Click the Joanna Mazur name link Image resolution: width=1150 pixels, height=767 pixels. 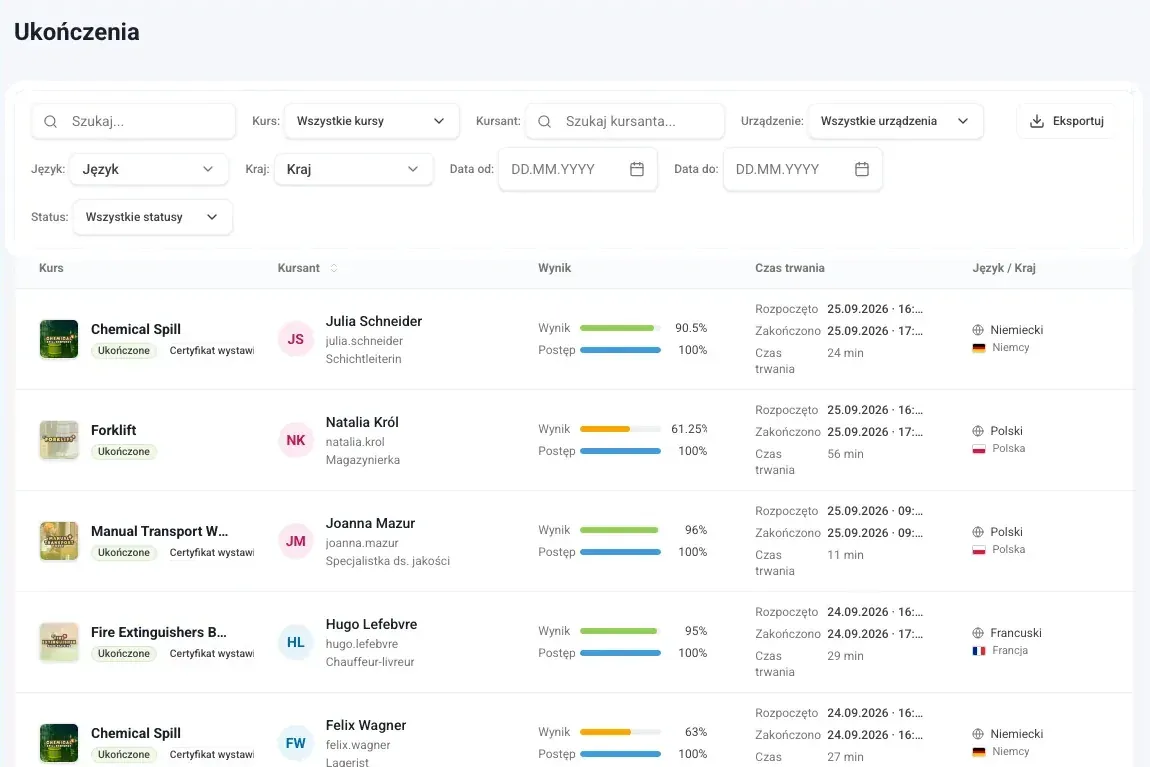pyautogui.click(x=370, y=524)
